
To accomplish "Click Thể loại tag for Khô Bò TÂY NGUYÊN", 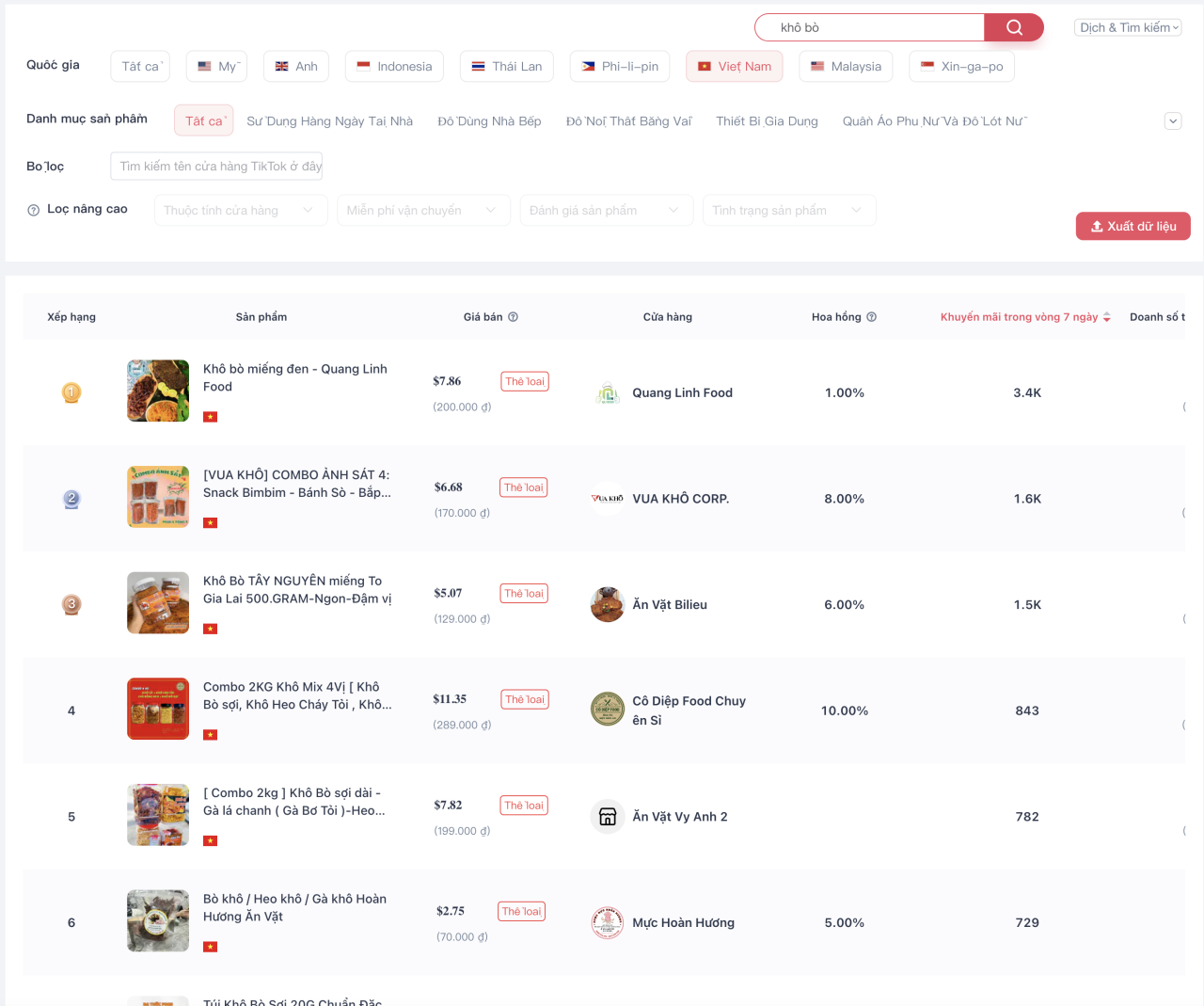I will (x=524, y=594).
